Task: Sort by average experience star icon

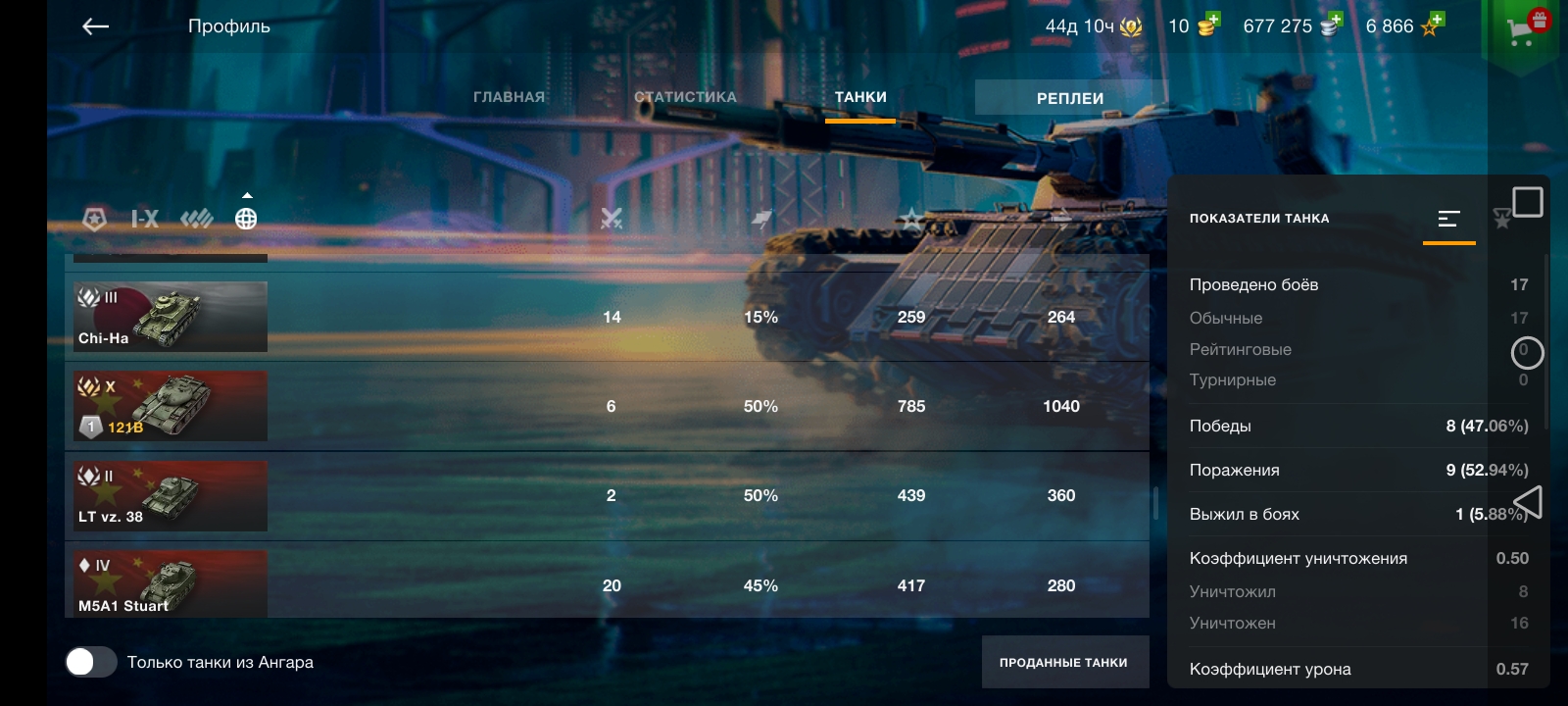Action: (x=911, y=219)
